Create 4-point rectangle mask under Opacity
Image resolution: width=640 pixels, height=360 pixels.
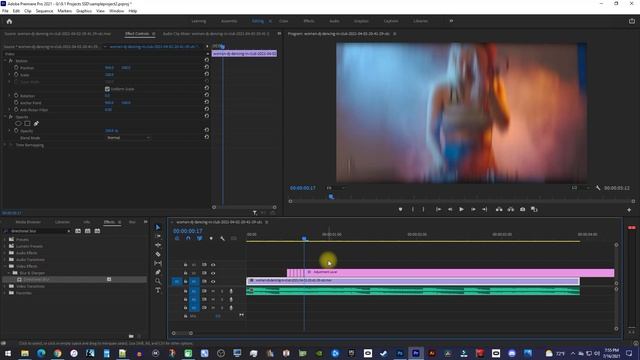click(x=27, y=123)
